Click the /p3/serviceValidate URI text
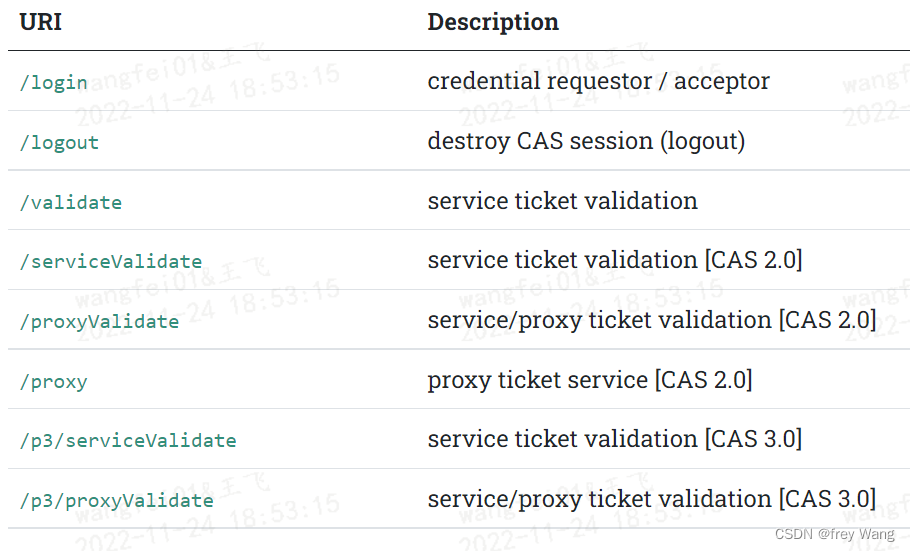The width and height of the screenshot is (910, 551). 127,440
